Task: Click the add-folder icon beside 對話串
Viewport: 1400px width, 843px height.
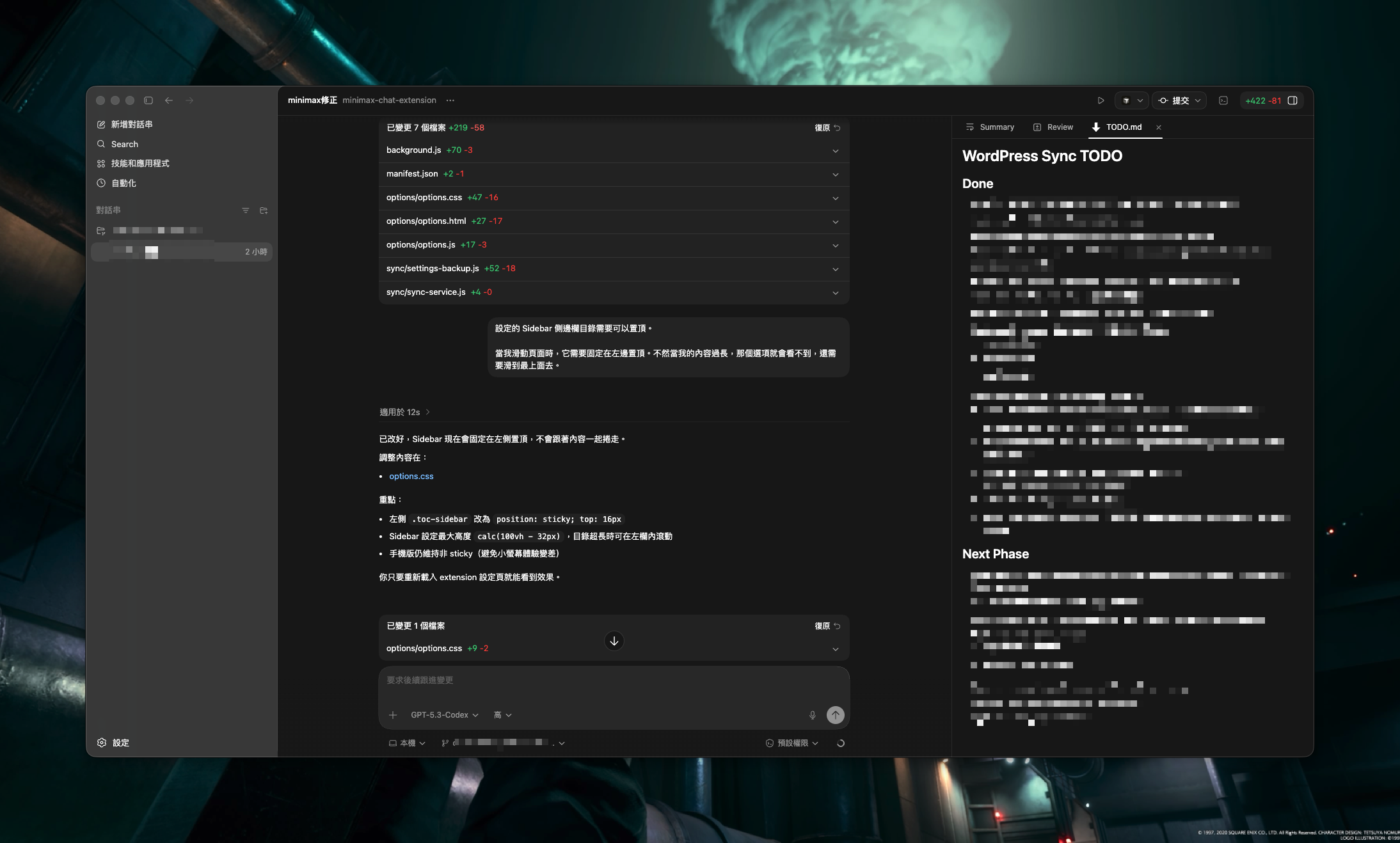Action: 264,210
